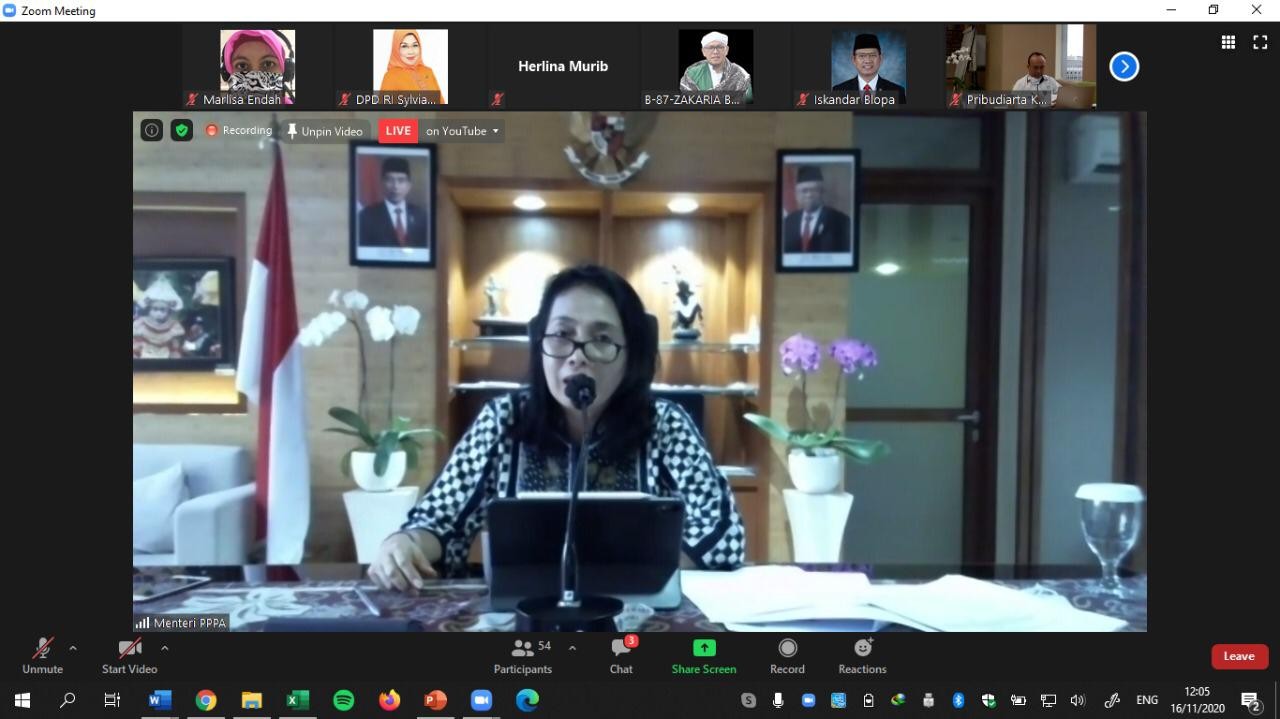This screenshot has width=1280, height=719.
Task: Open the Windows Start menu
Action: pyautogui.click(x=22, y=700)
